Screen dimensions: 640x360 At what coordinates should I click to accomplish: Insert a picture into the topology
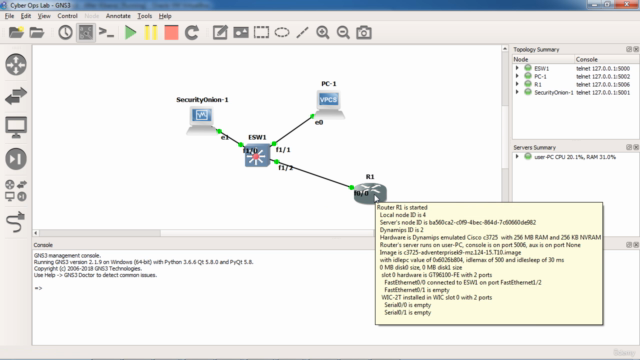[241, 32]
